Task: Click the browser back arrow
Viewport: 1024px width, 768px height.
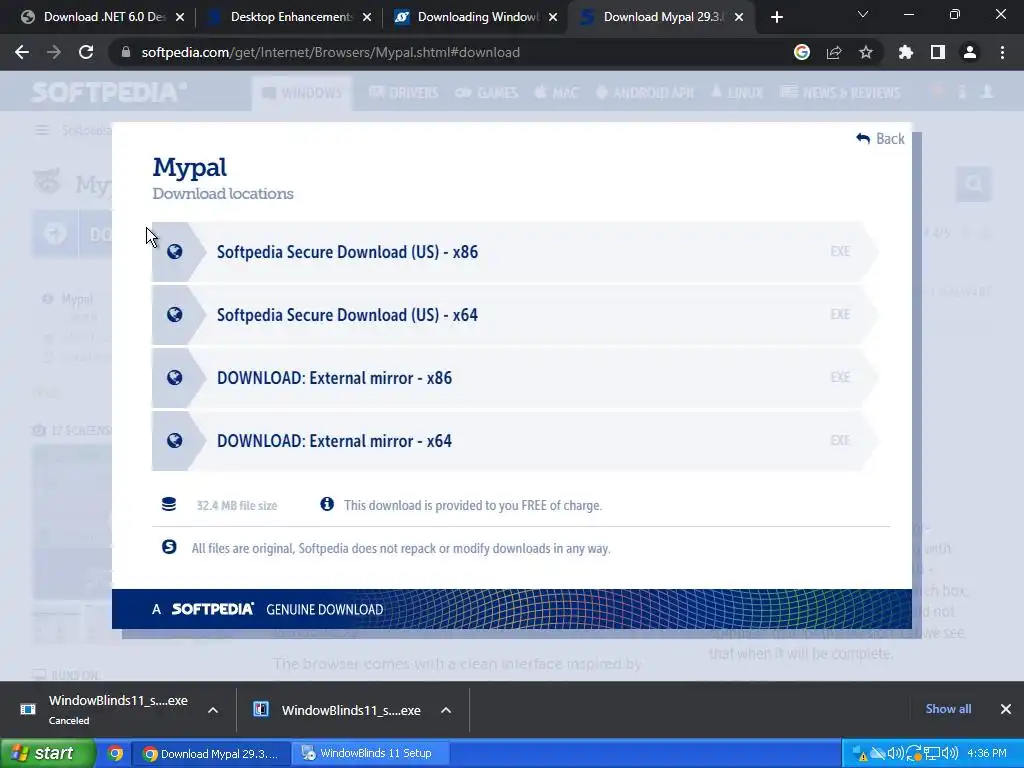Action: click(x=22, y=52)
